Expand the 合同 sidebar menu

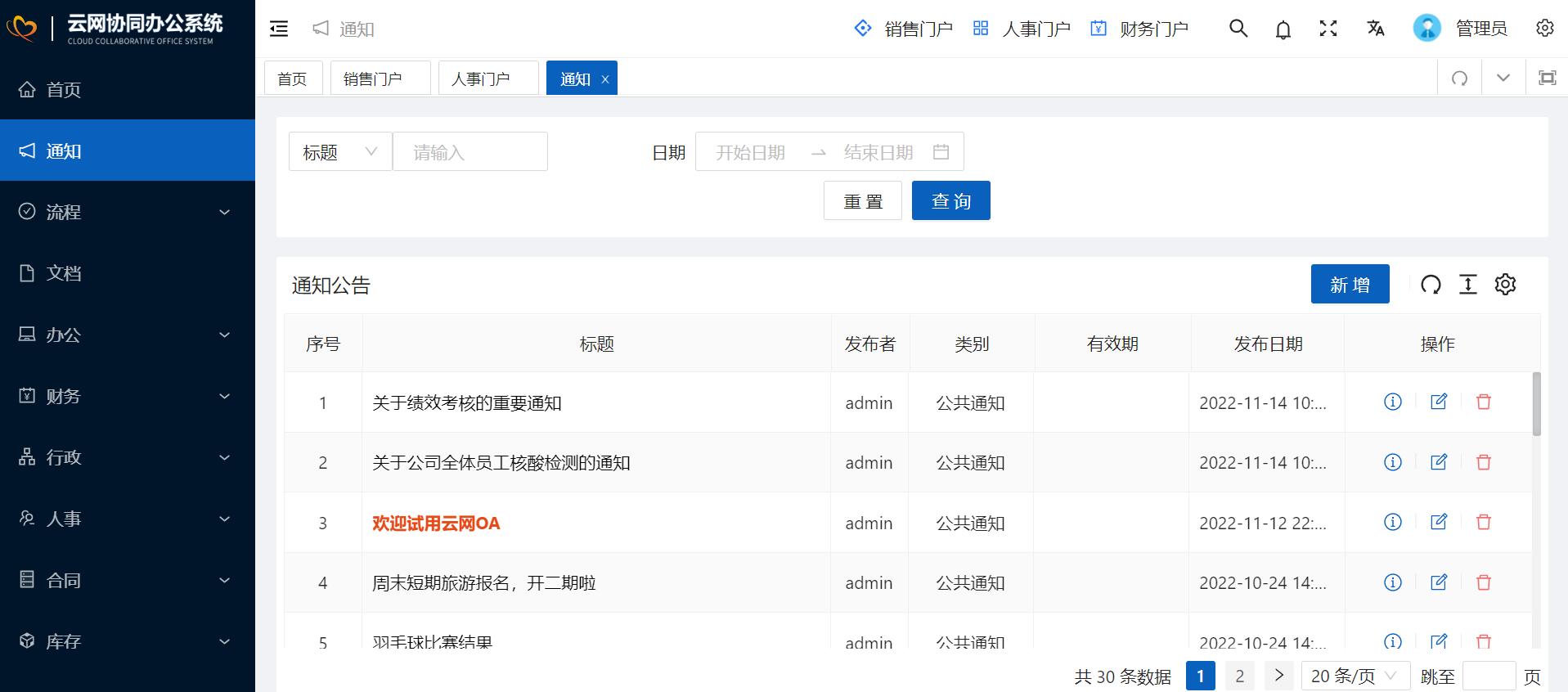point(128,580)
